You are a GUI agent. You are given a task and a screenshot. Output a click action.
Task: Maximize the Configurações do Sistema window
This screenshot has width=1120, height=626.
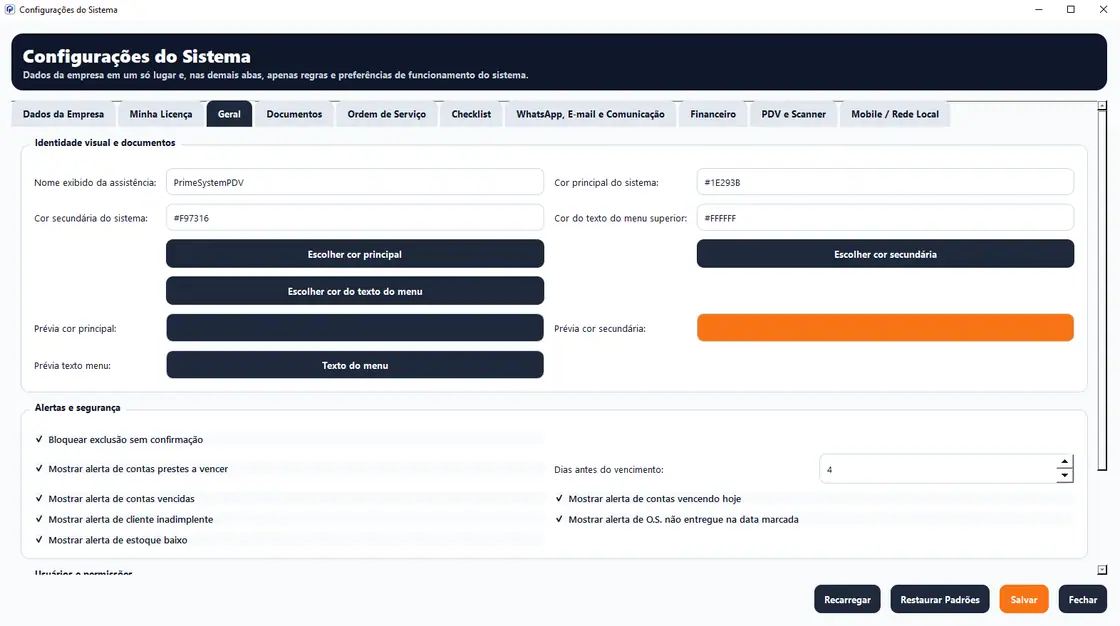coord(1071,9)
